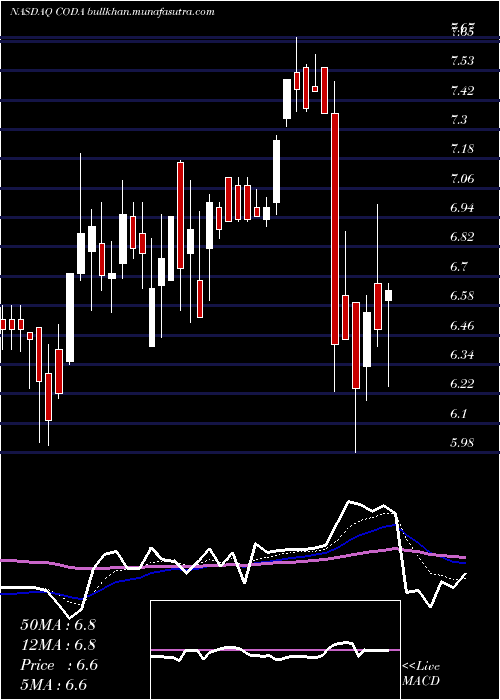Select the 5.98 price axis label
This screenshot has width=500, height=700.
point(464,443)
